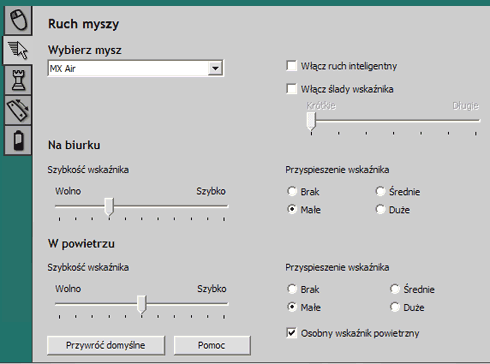Select Średnie acceleration under W powietrzu
The width and height of the screenshot is (490, 364).
pos(395,289)
